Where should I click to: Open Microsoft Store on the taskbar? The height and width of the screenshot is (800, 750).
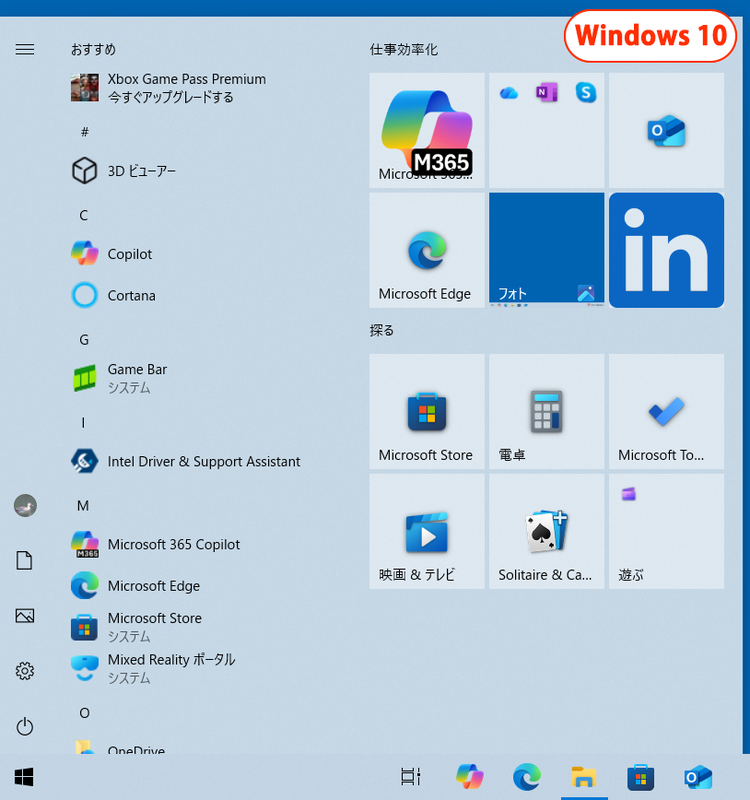[x=641, y=777]
